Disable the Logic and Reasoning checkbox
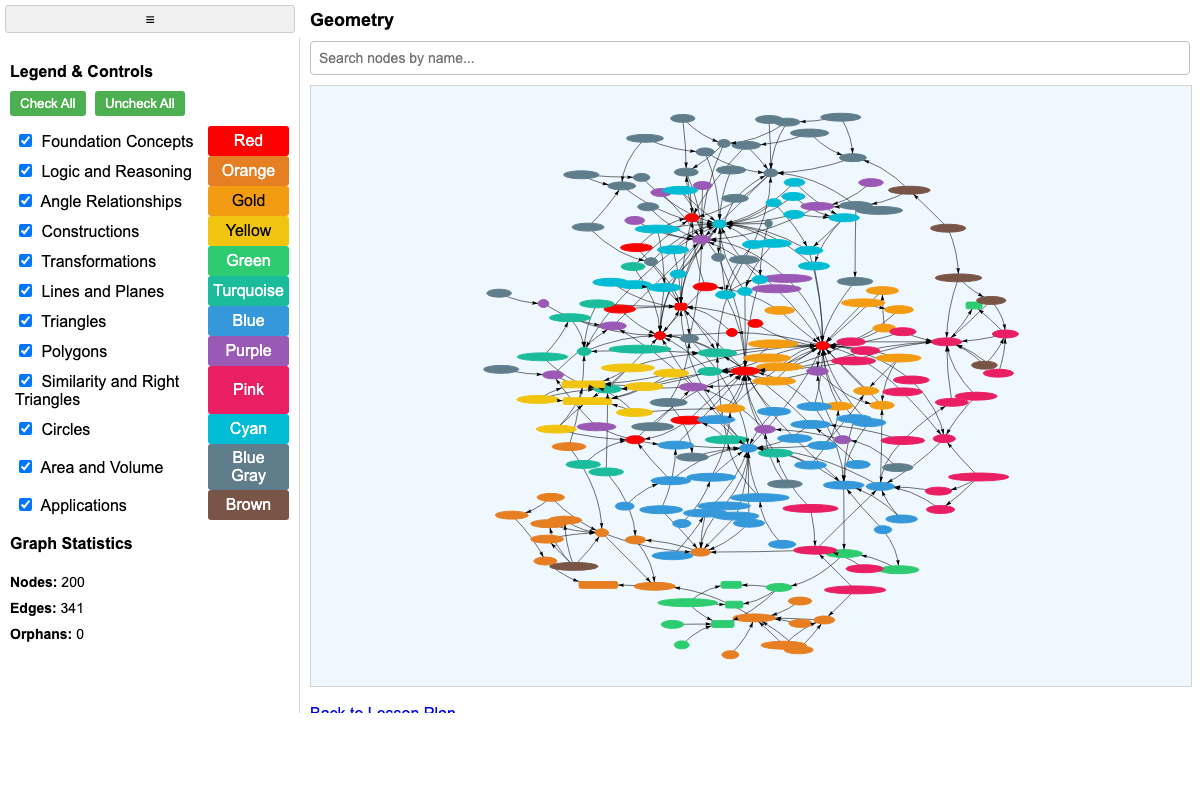Screen dimensions: 1200x800 pyautogui.click(x=25, y=170)
